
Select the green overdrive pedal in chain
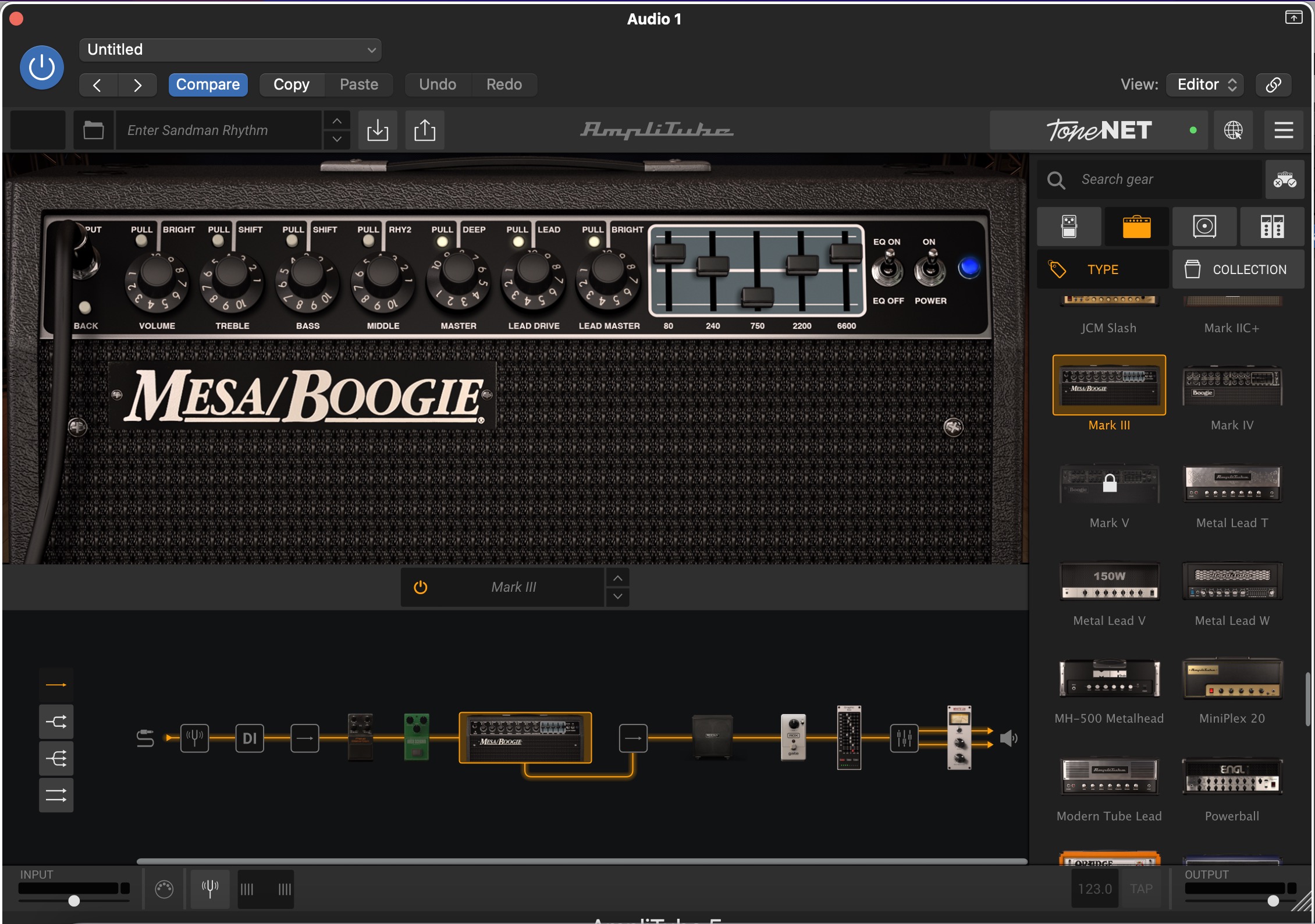(417, 737)
